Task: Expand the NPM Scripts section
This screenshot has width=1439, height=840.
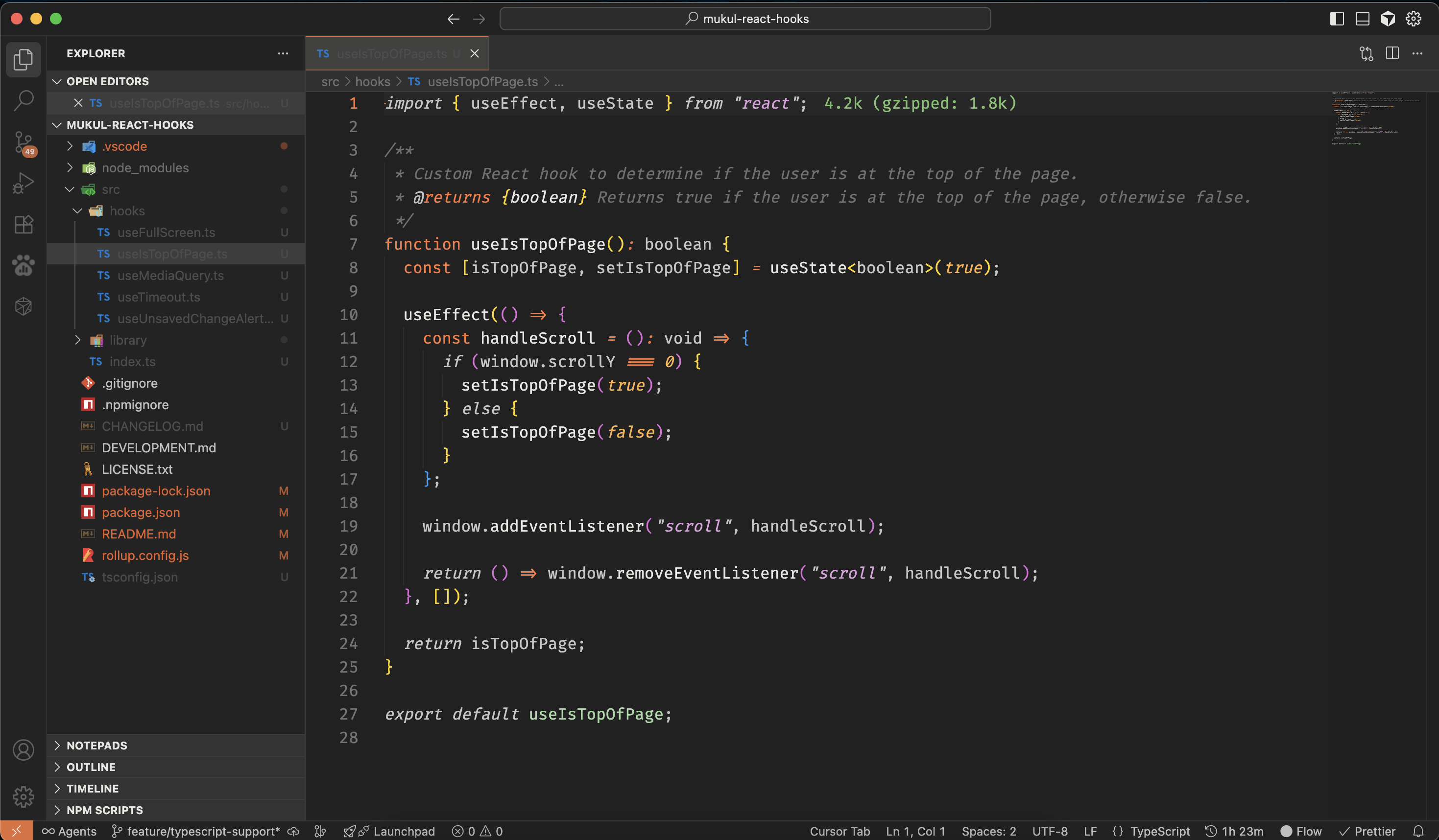Action: 176,810
